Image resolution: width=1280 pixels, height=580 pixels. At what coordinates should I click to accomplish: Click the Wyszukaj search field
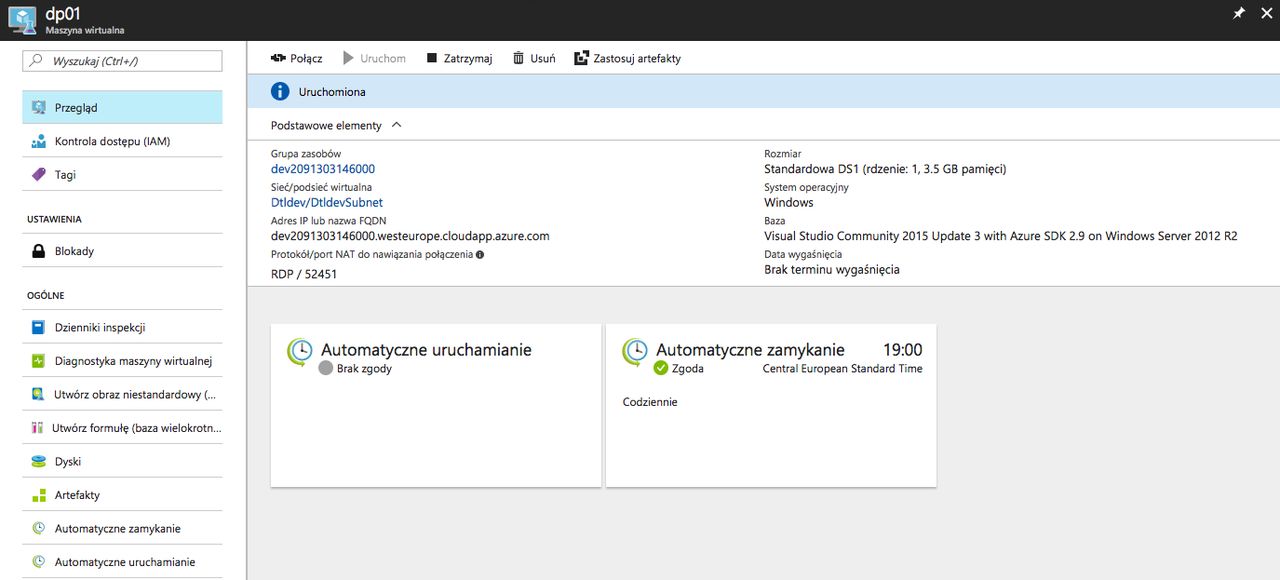point(122,61)
